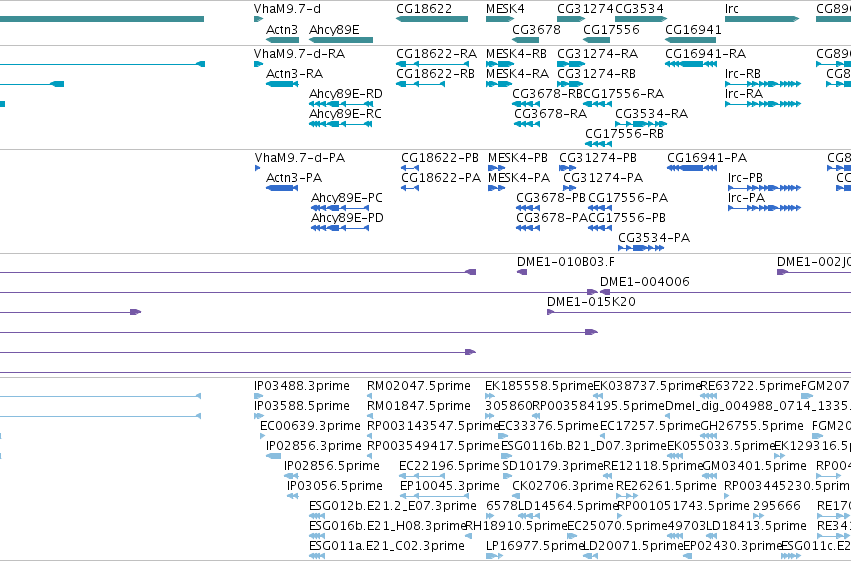Select the EC00639.3prime EST
The width and height of the screenshot is (851, 561).
coord(263,436)
